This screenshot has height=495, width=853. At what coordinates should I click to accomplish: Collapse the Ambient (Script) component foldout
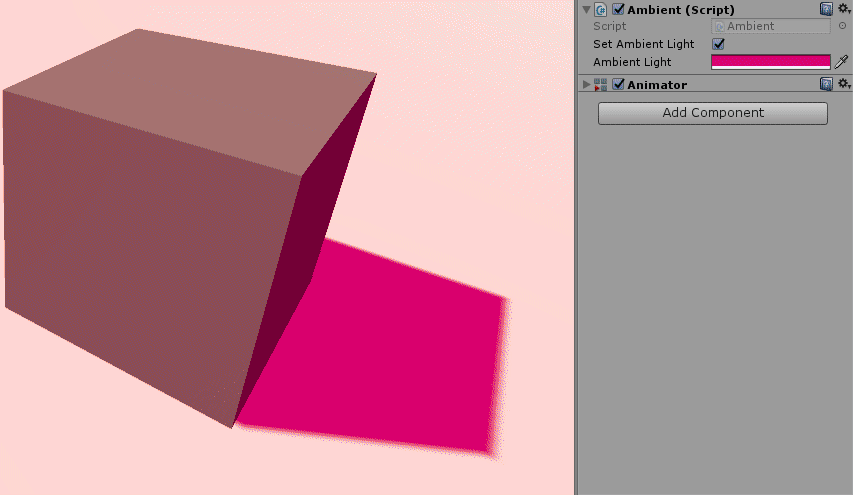coord(586,9)
